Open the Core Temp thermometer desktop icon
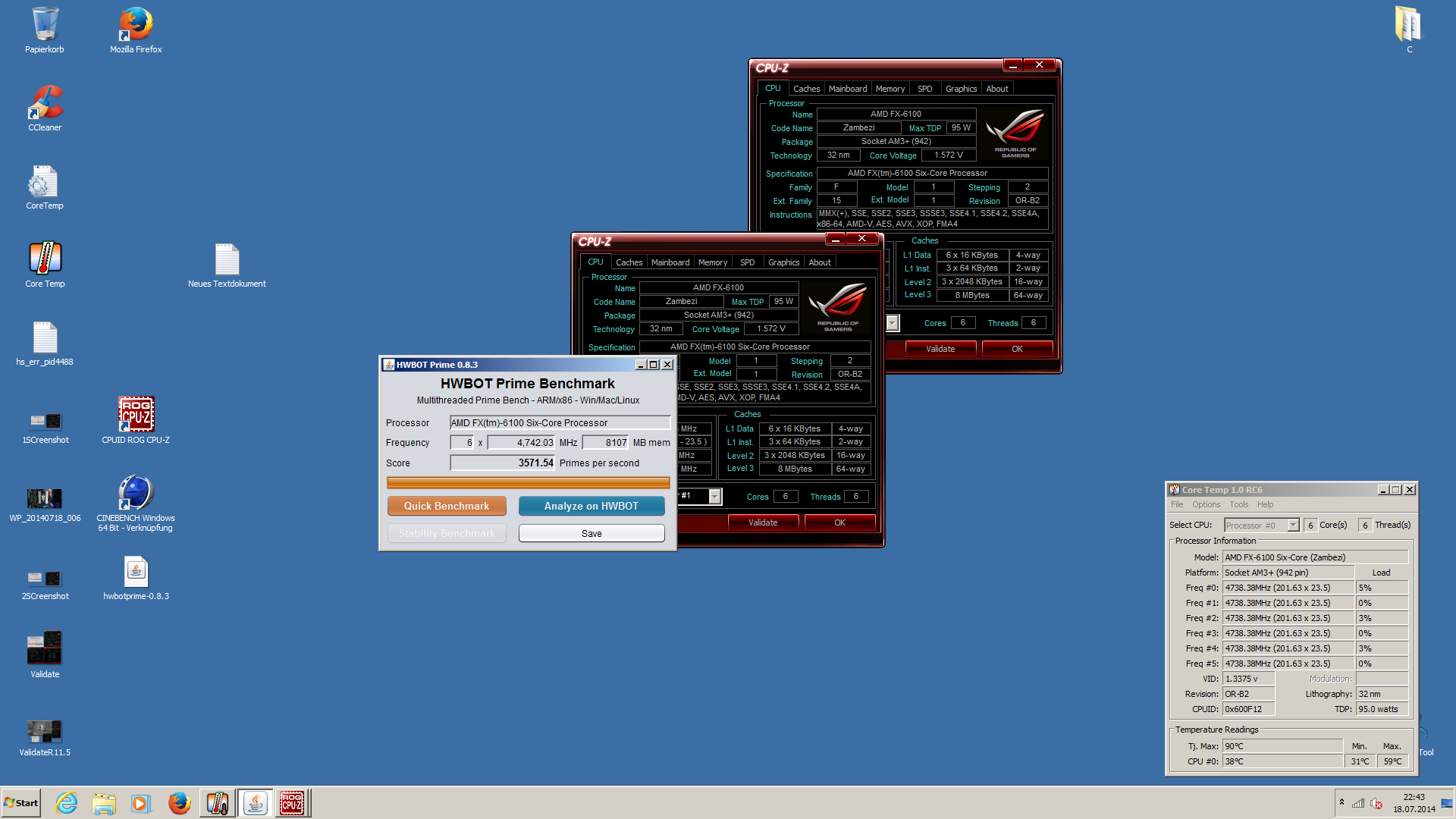Image resolution: width=1456 pixels, height=819 pixels. point(45,265)
